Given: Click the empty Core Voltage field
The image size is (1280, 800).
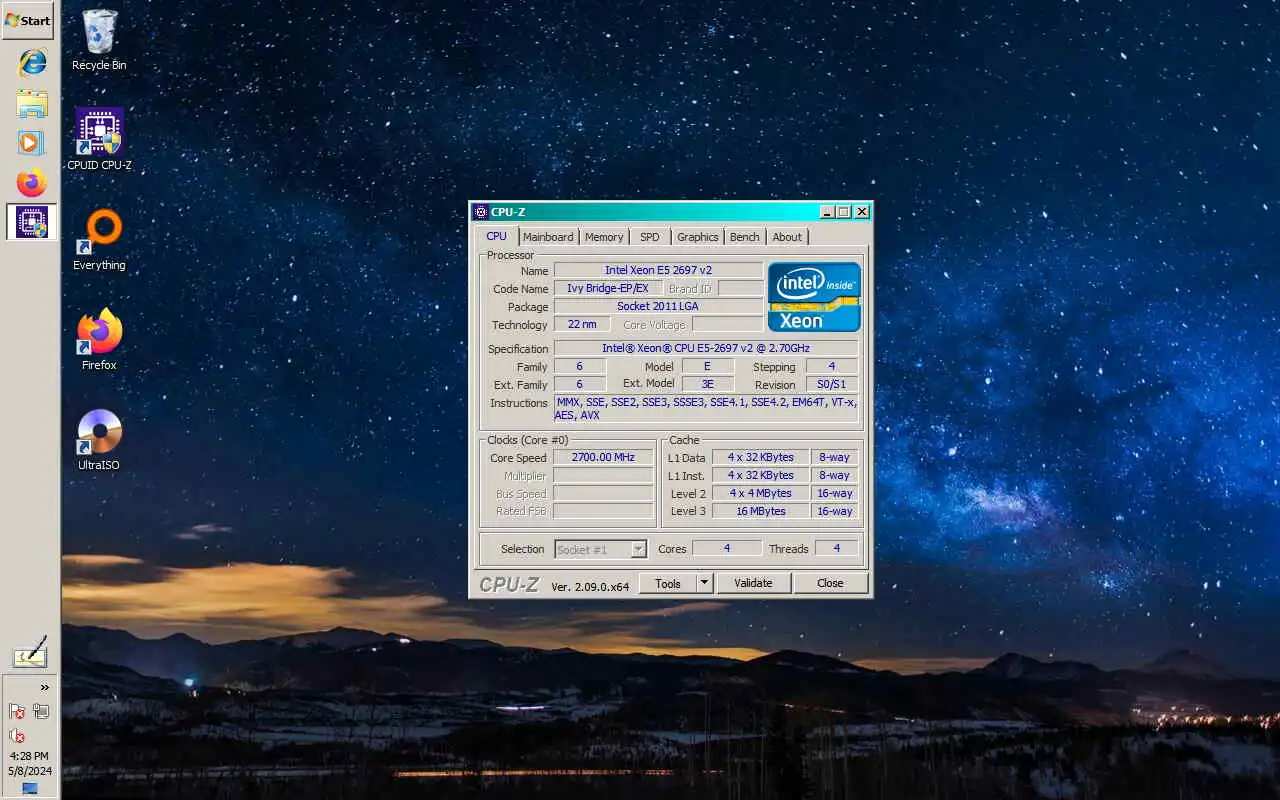Looking at the screenshot, I should [x=727, y=324].
